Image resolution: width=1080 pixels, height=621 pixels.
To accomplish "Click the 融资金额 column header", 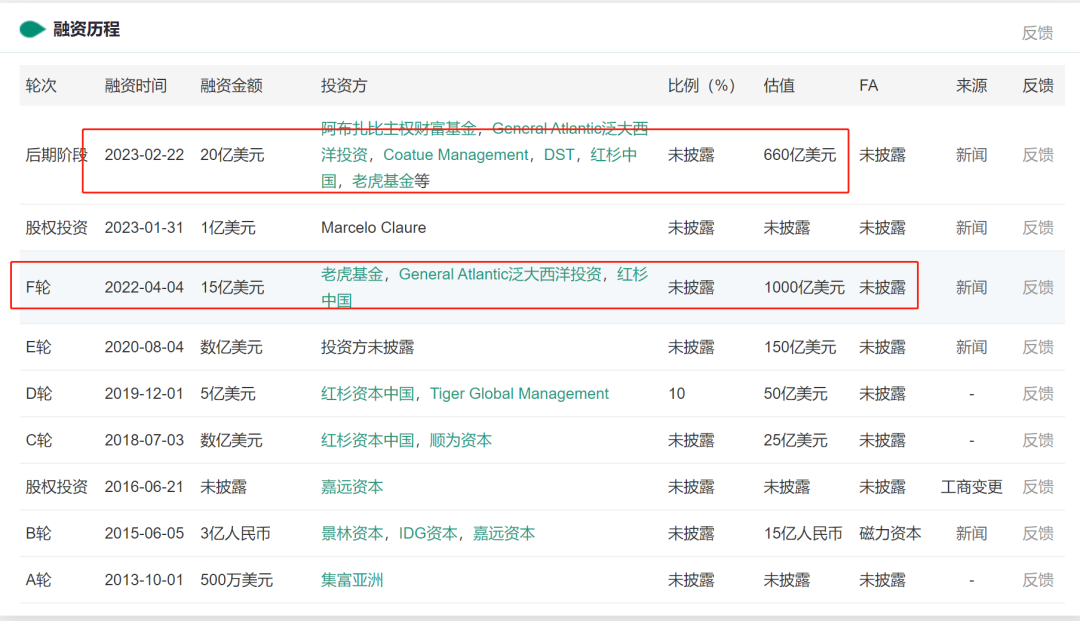I will pyautogui.click(x=231, y=85).
